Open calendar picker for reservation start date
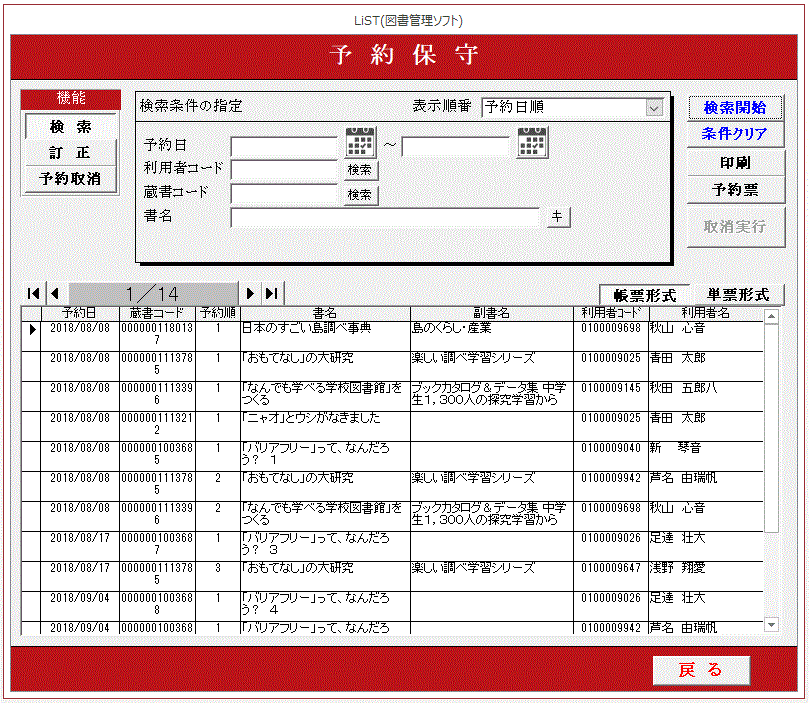This screenshot has width=809, height=703. tap(360, 142)
